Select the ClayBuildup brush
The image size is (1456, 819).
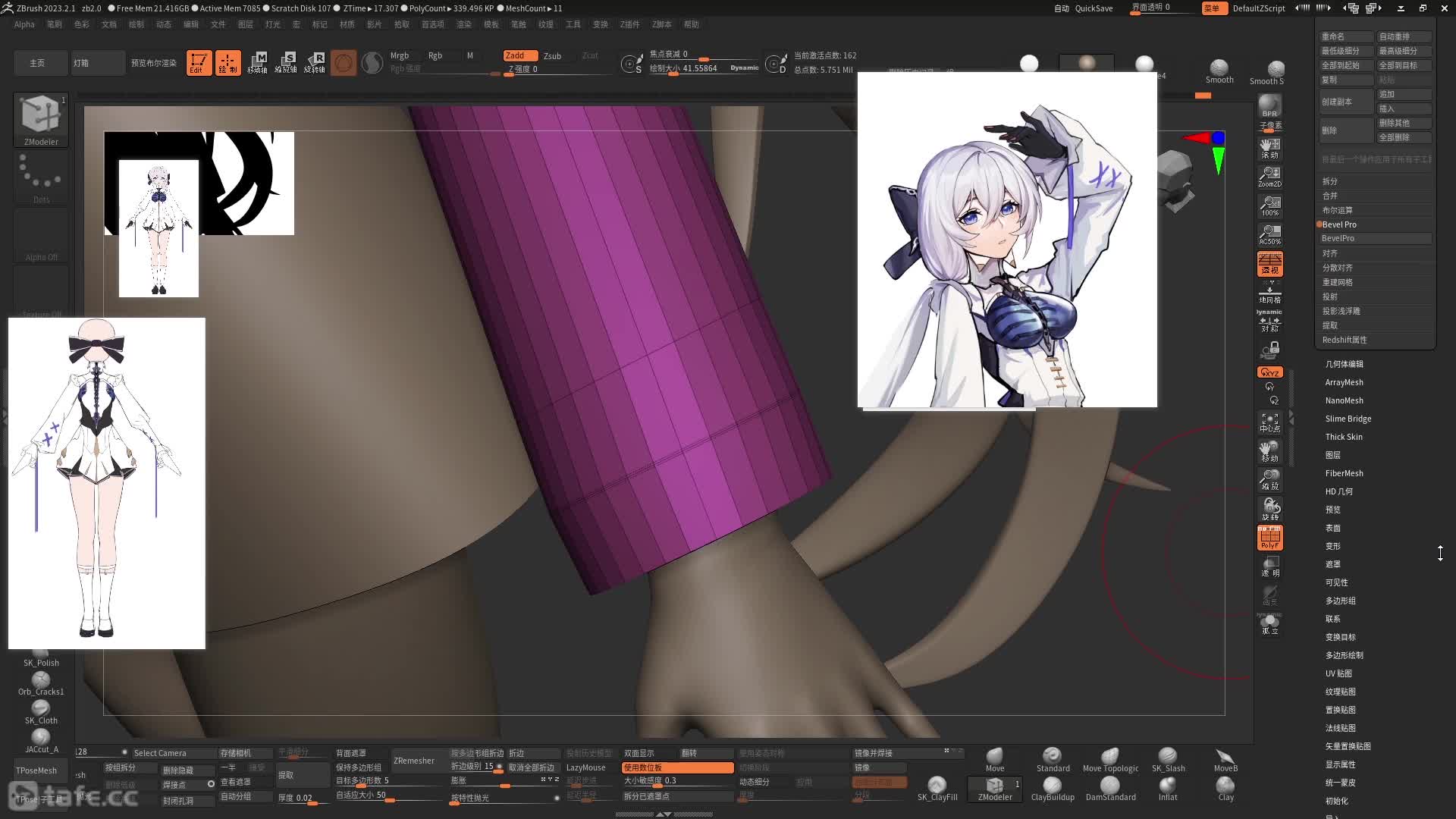point(1053,789)
